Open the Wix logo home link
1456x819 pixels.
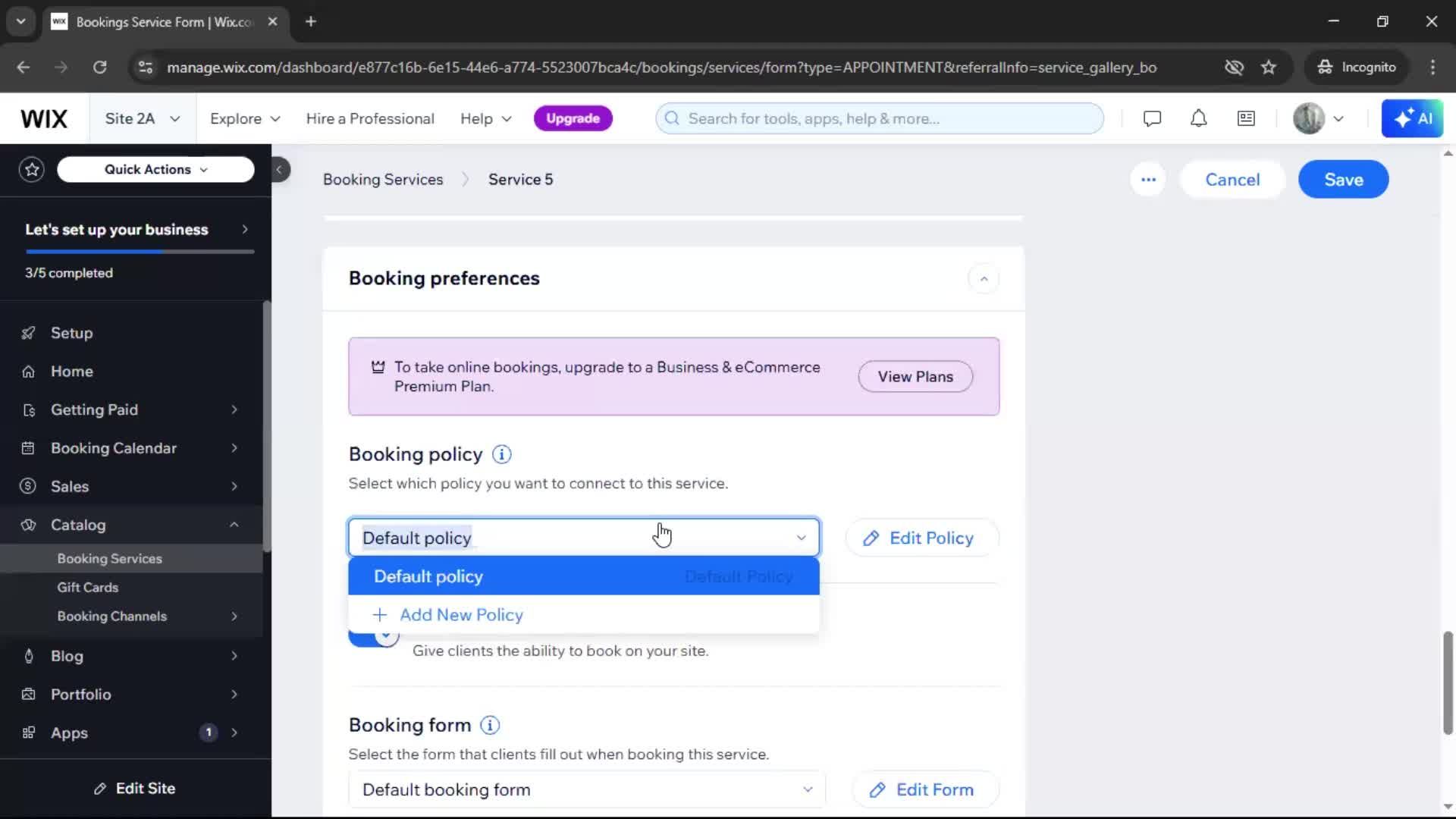[44, 118]
